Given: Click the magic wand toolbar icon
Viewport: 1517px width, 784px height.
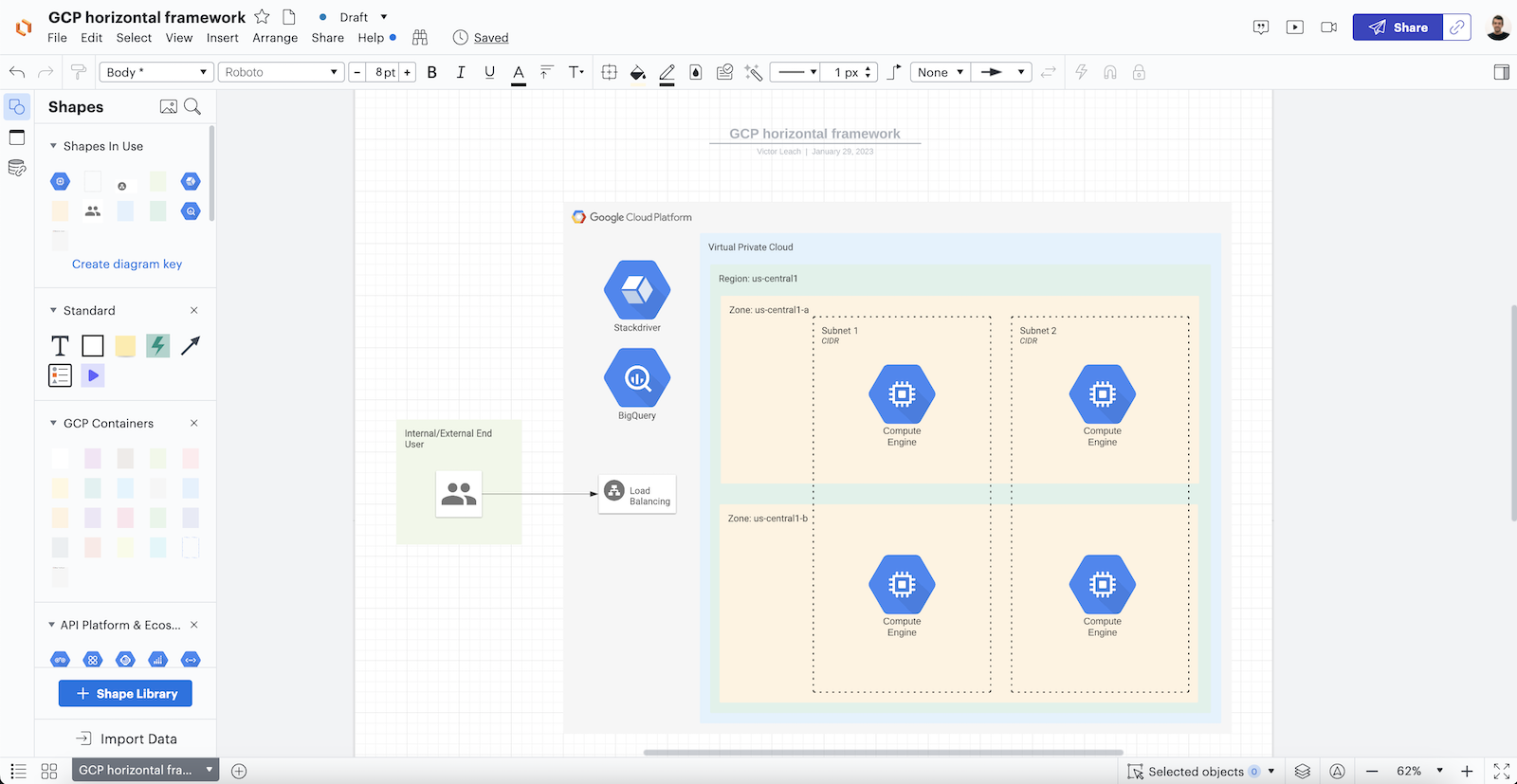Looking at the screenshot, I should (x=754, y=72).
